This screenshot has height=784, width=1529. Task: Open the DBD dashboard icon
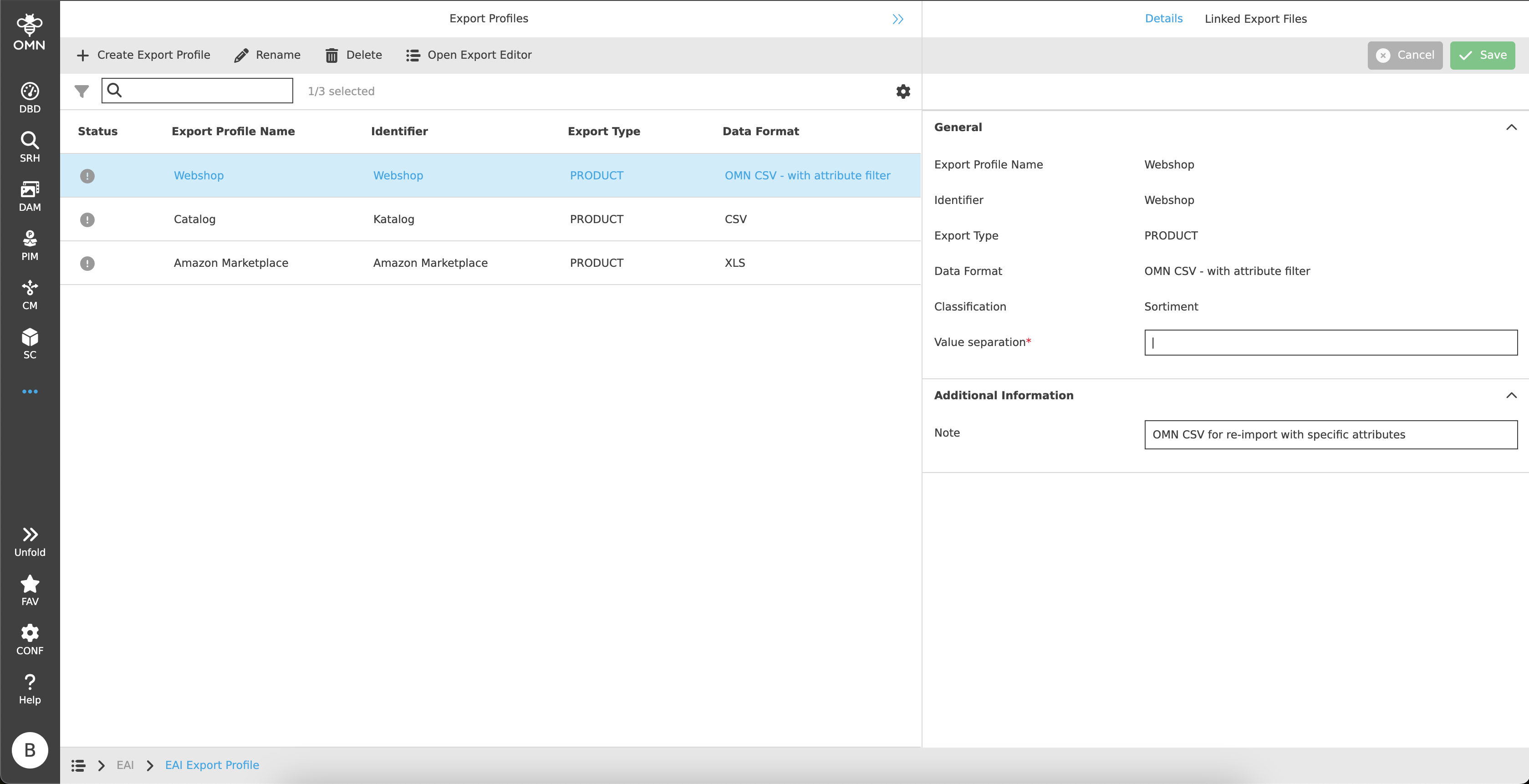coord(30,97)
